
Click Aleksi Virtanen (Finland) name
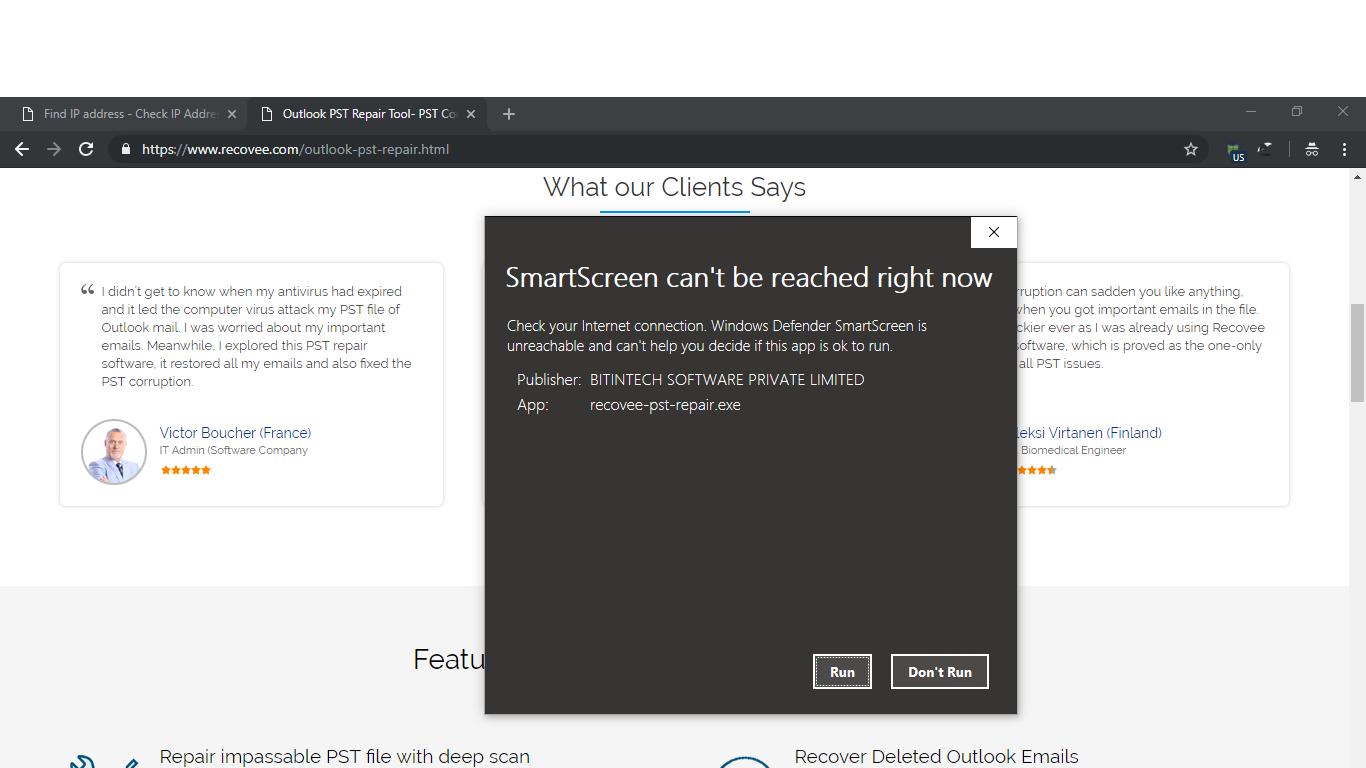pyautogui.click(x=1088, y=433)
